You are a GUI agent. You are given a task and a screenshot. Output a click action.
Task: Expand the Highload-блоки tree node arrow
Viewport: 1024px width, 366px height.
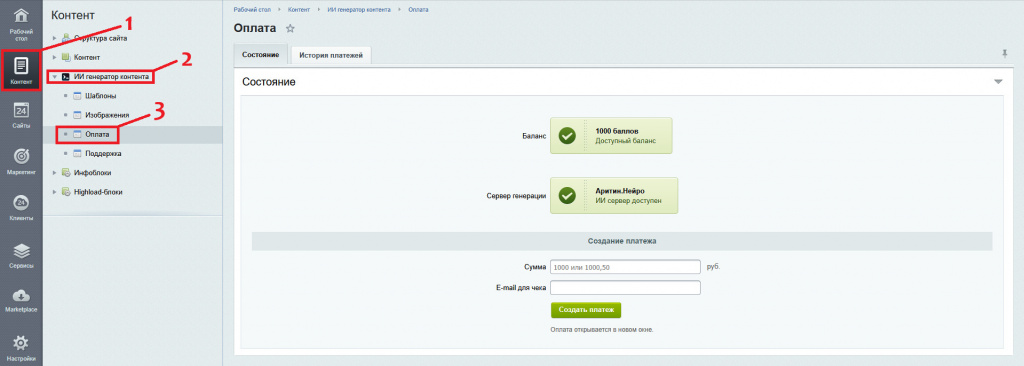point(55,192)
